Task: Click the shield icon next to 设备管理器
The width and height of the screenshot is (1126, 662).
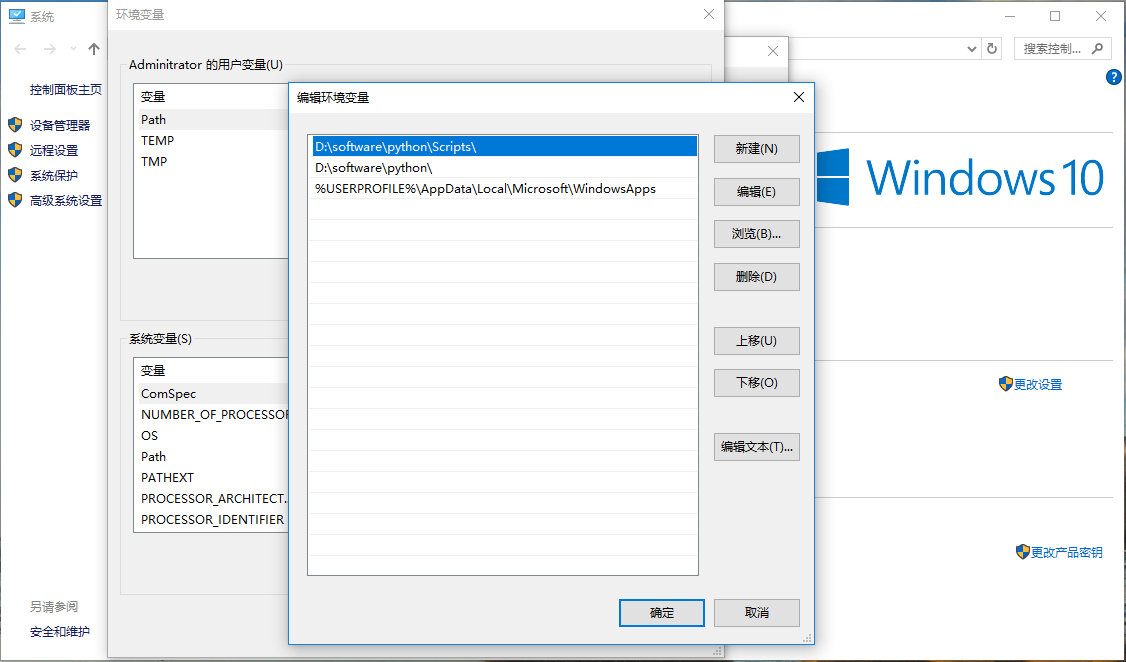Action: click(15, 125)
